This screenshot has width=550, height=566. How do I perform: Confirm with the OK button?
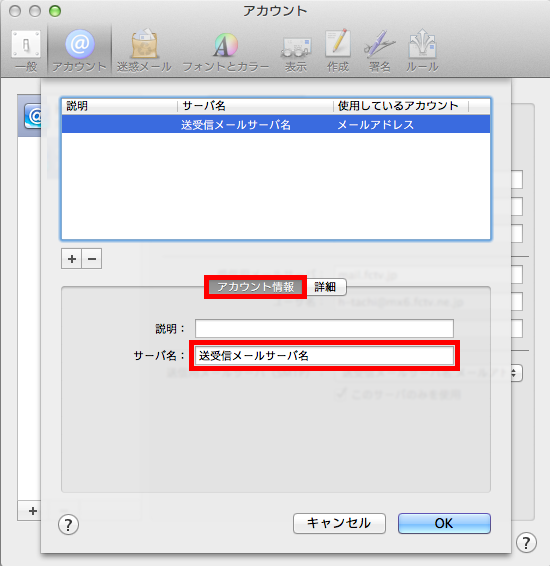[x=444, y=523]
